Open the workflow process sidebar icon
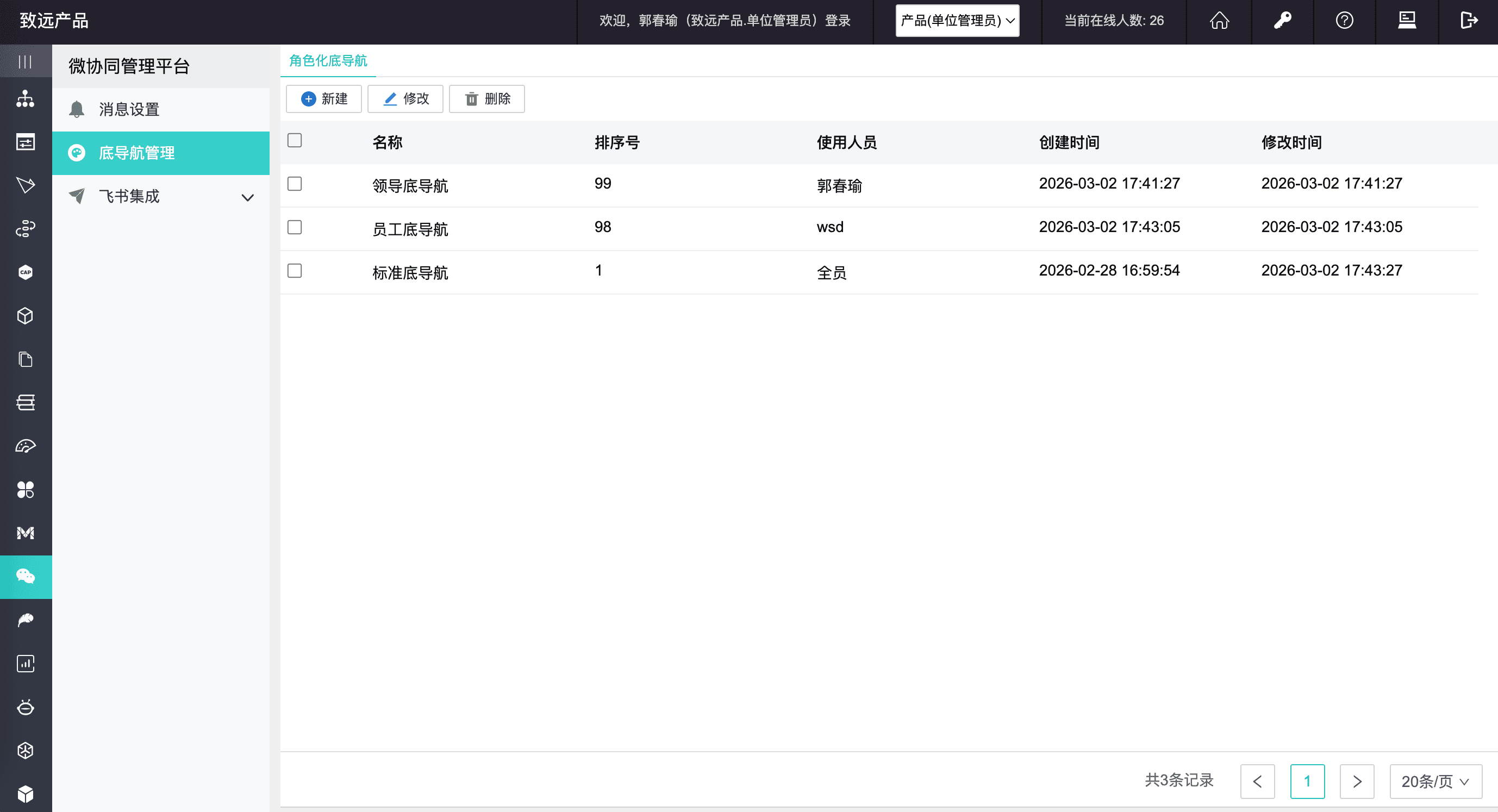 (25, 229)
